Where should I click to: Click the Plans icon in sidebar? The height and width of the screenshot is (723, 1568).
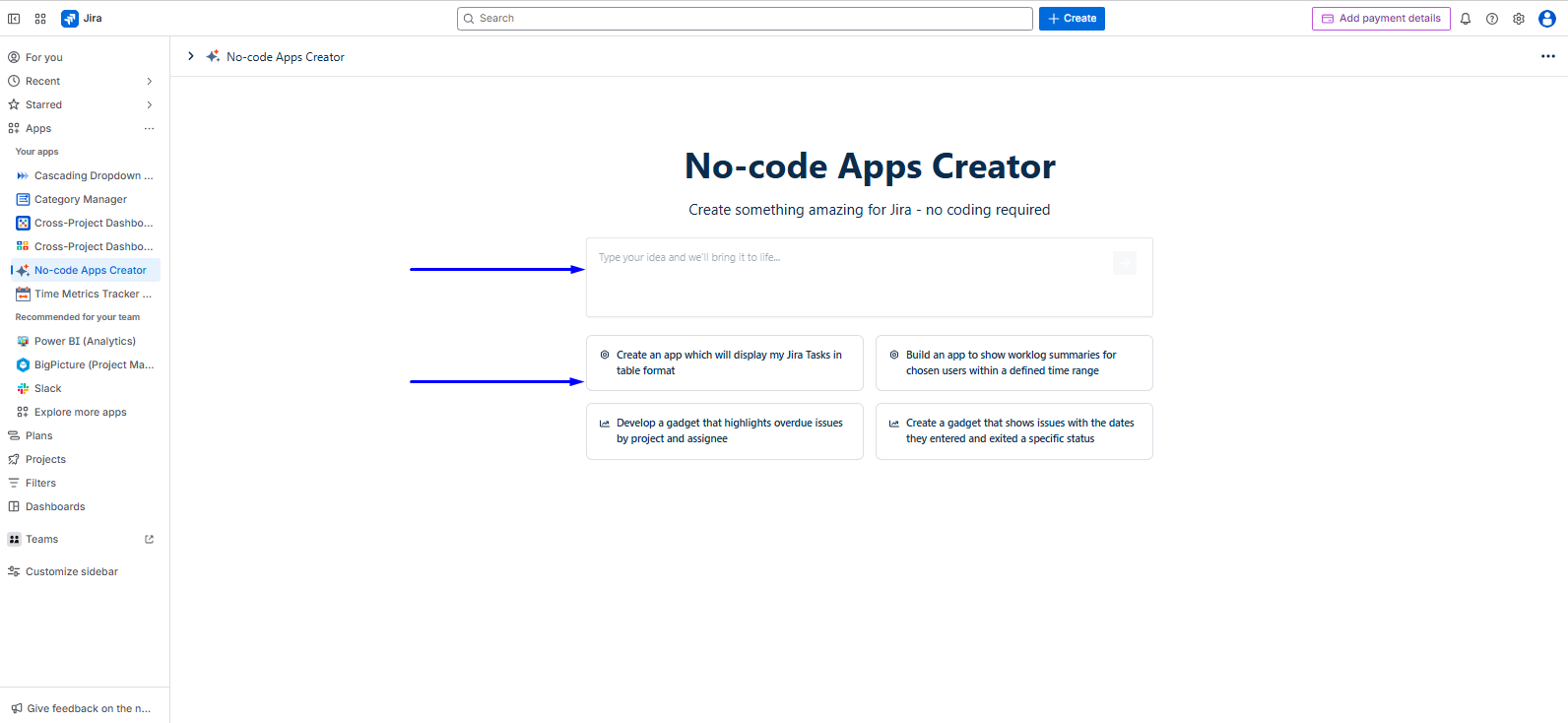[14, 435]
